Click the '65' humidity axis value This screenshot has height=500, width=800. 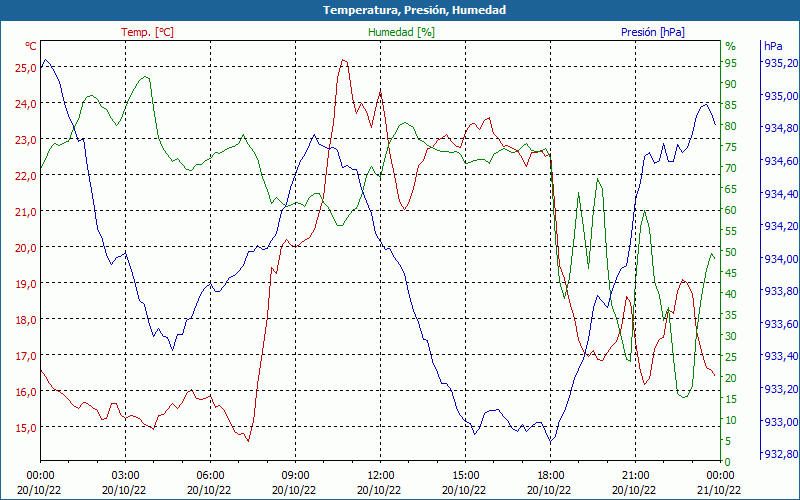pyautogui.click(x=731, y=189)
